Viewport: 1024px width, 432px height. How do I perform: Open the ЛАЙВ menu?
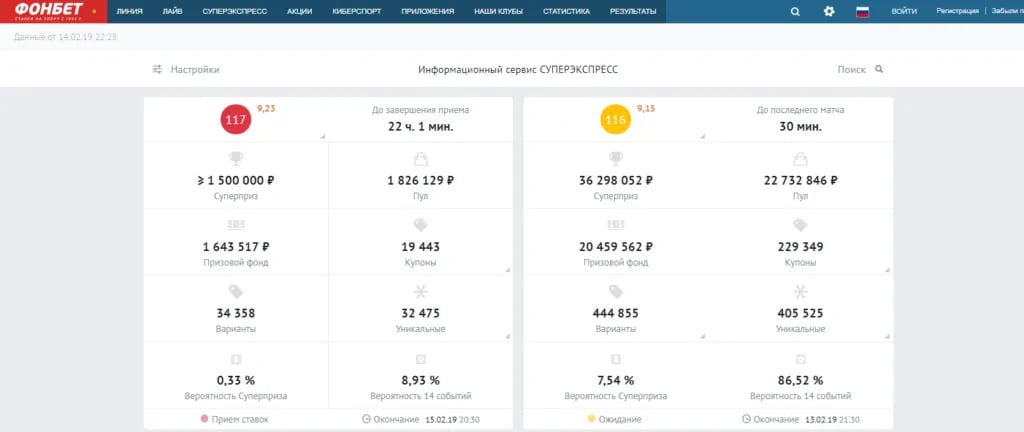[x=172, y=11]
